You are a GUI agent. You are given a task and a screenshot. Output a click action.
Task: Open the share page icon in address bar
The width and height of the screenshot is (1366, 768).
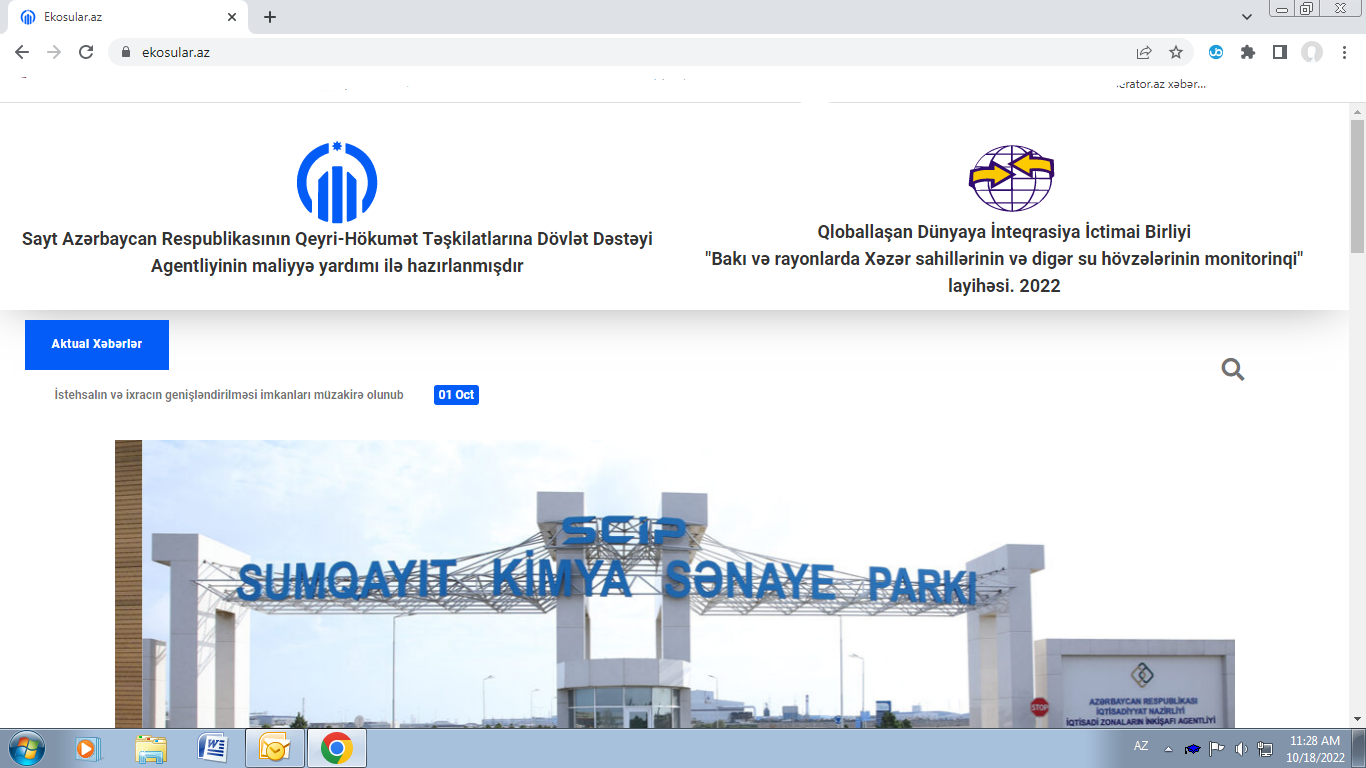pos(1144,52)
